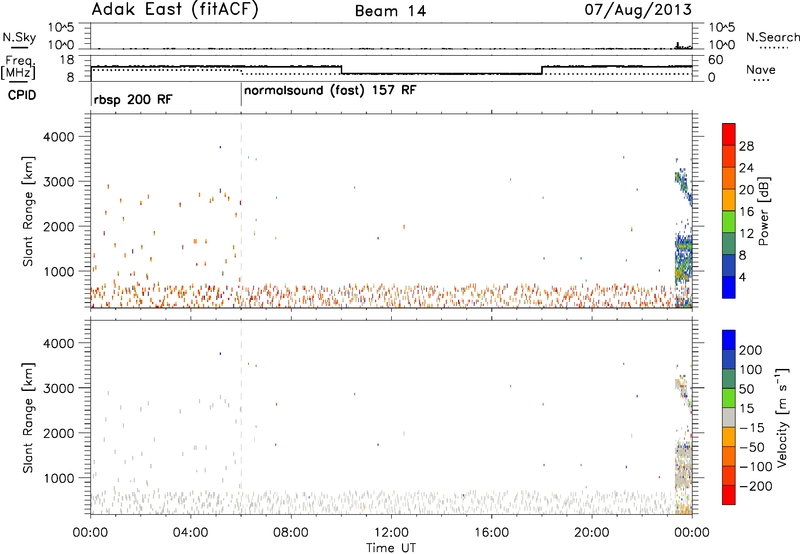
Task: Click the 'rbsp 200 RF' CPID label
Action: (x=133, y=99)
